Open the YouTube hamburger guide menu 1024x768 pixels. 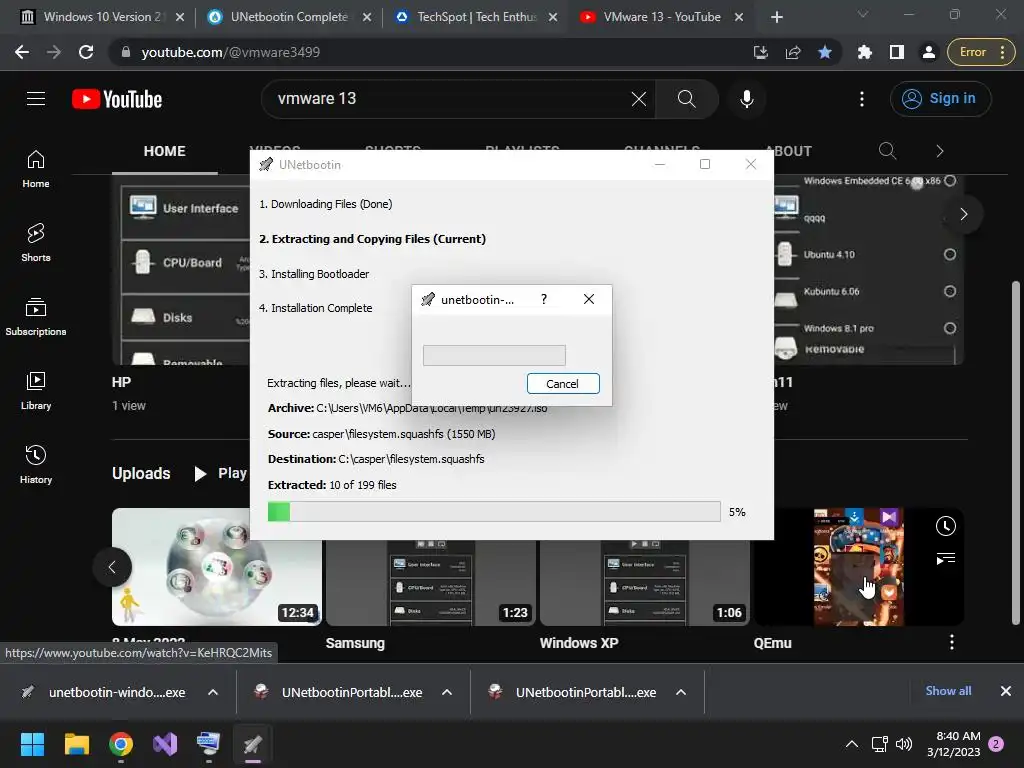tap(36, 99)
